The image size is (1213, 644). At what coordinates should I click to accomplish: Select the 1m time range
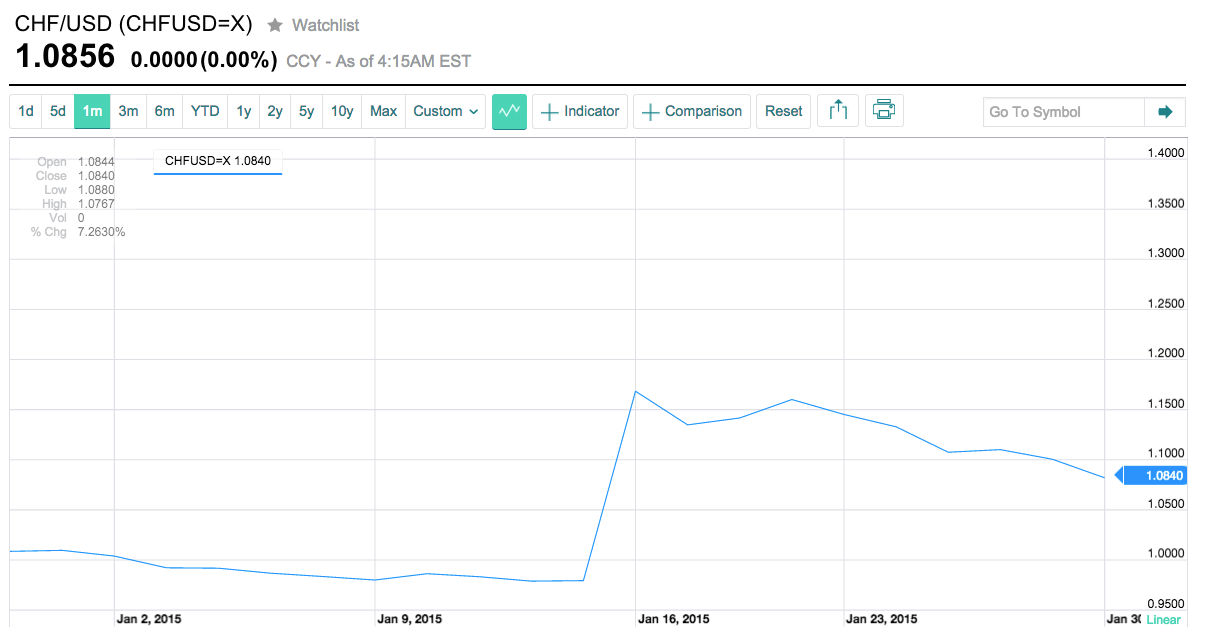click(92, 111)
